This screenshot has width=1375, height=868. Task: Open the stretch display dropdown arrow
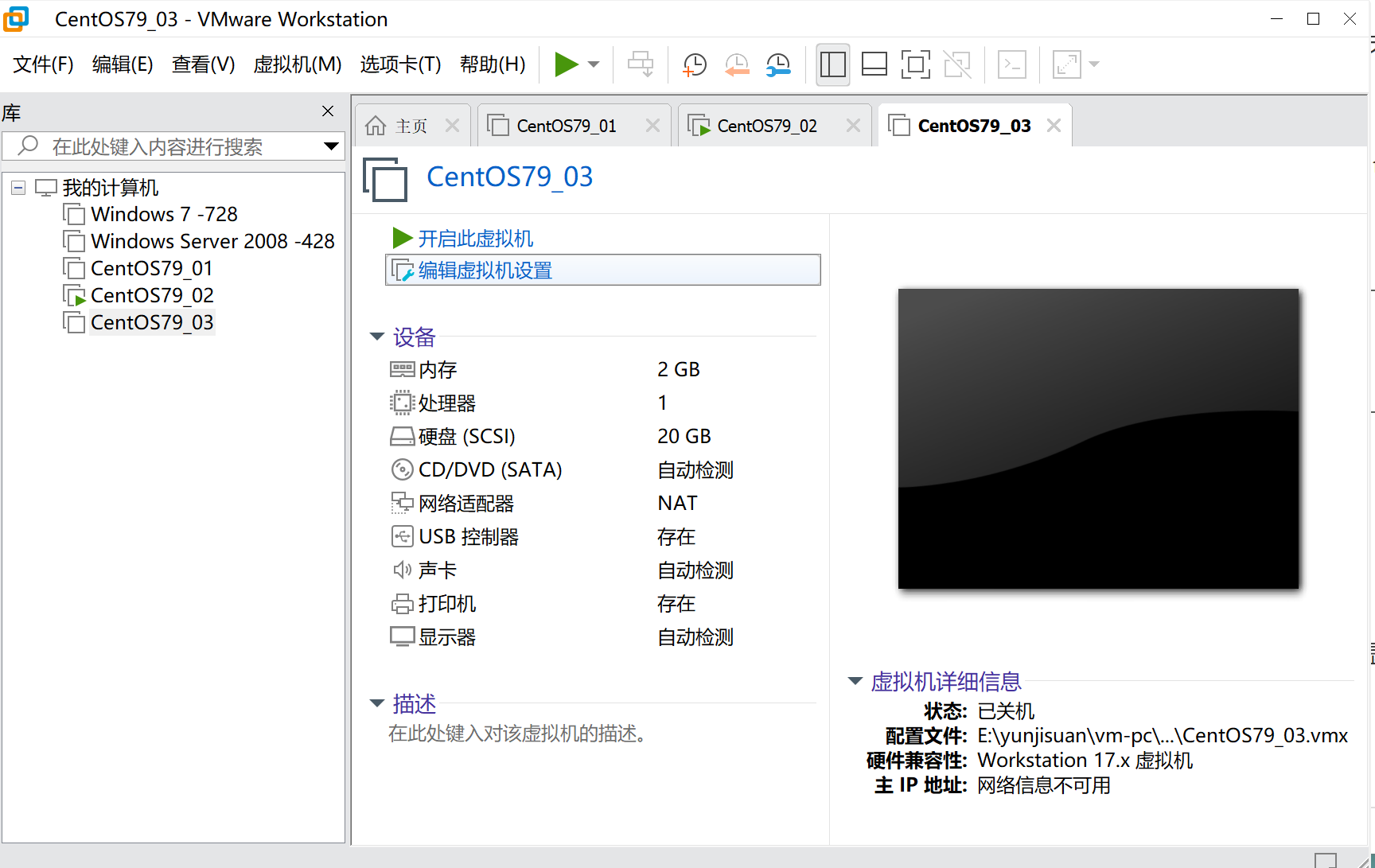[x=1094, y=64]
